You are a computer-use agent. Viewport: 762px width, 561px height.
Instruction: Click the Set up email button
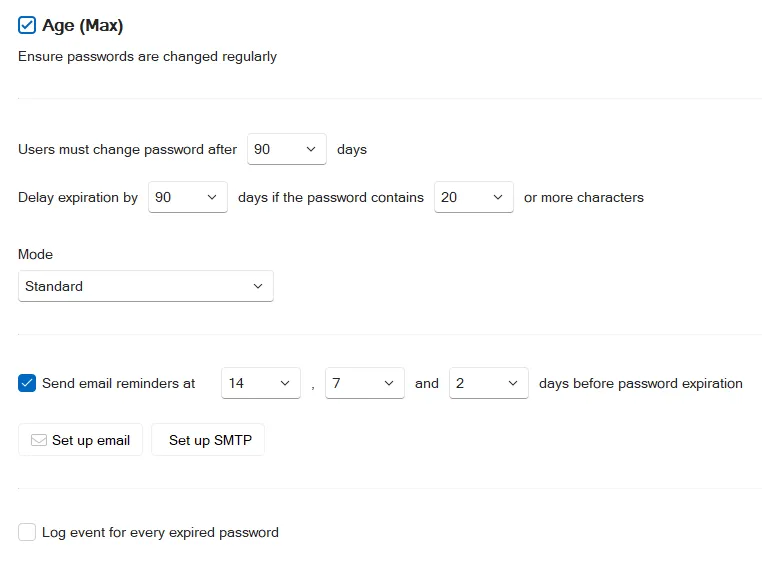point(81,440)
